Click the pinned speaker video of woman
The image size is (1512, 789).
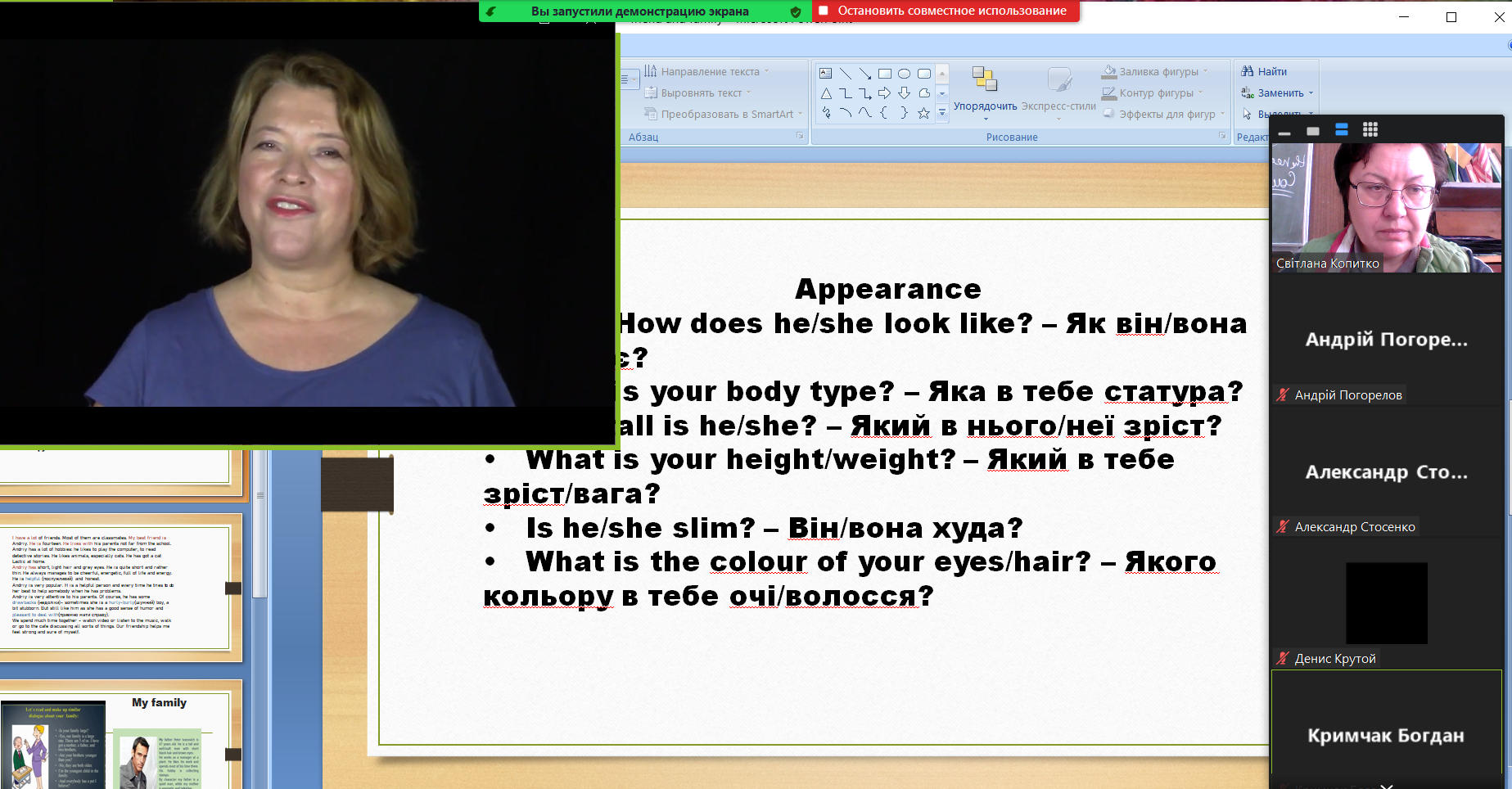tap(307, 223)
